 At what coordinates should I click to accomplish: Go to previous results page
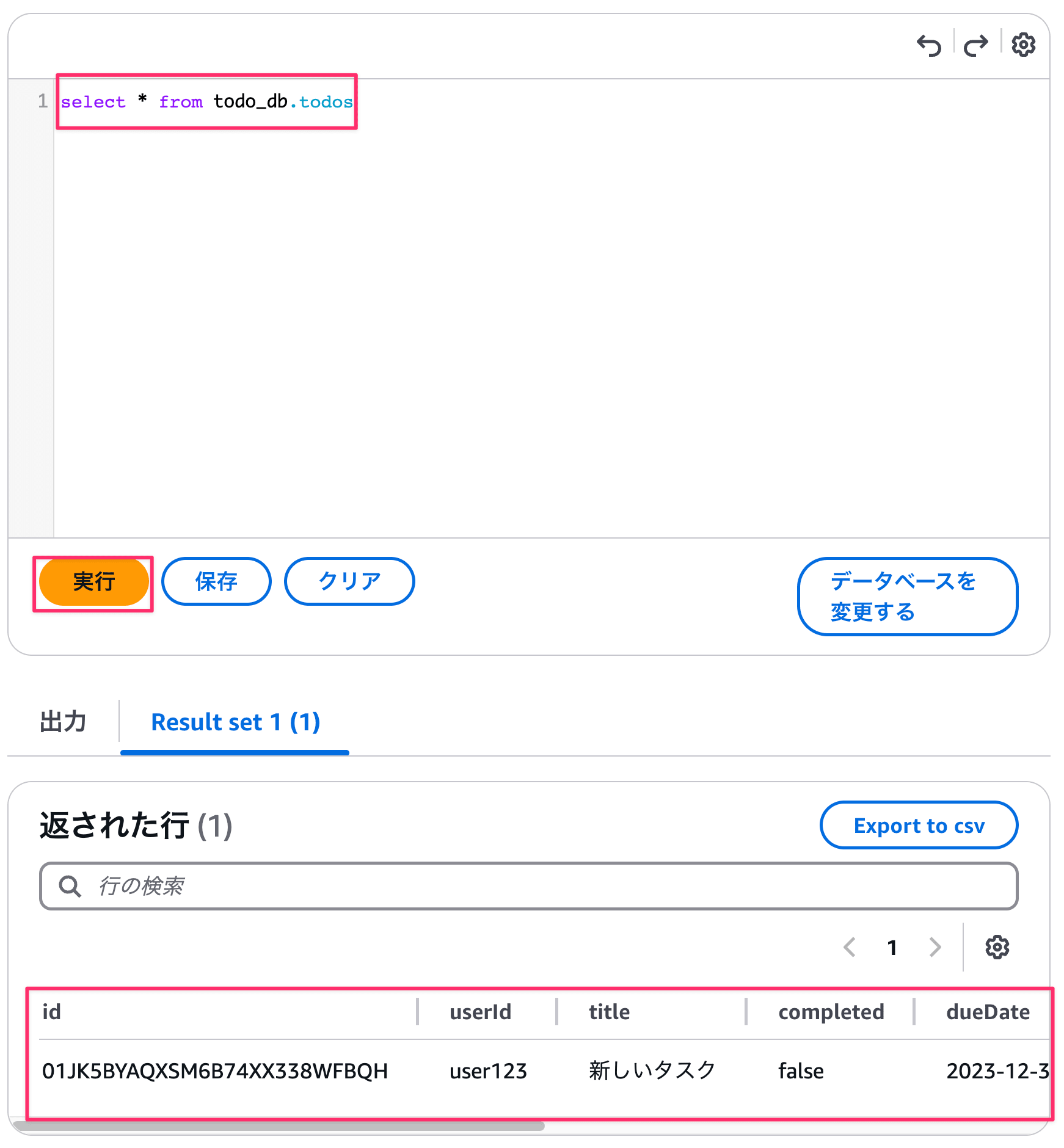pyautogui.click(x=849, y=947)
